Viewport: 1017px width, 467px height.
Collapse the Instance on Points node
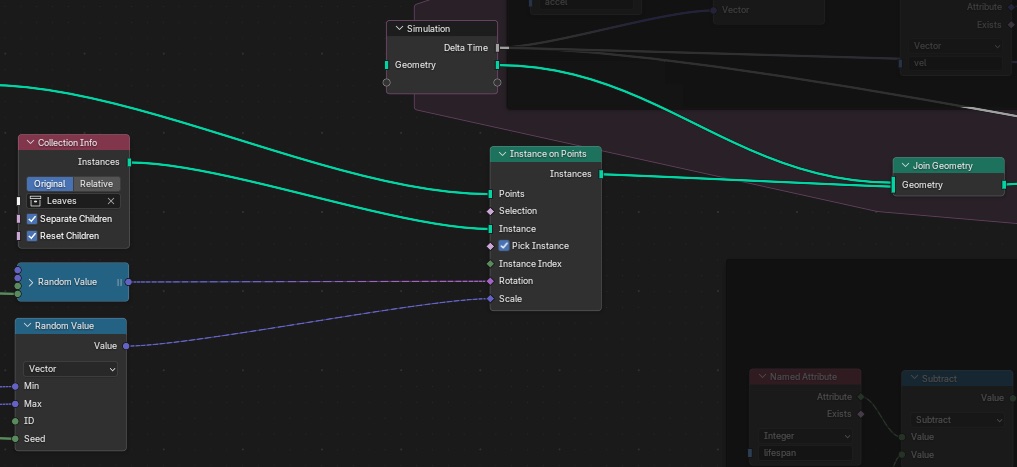(502, 154)
